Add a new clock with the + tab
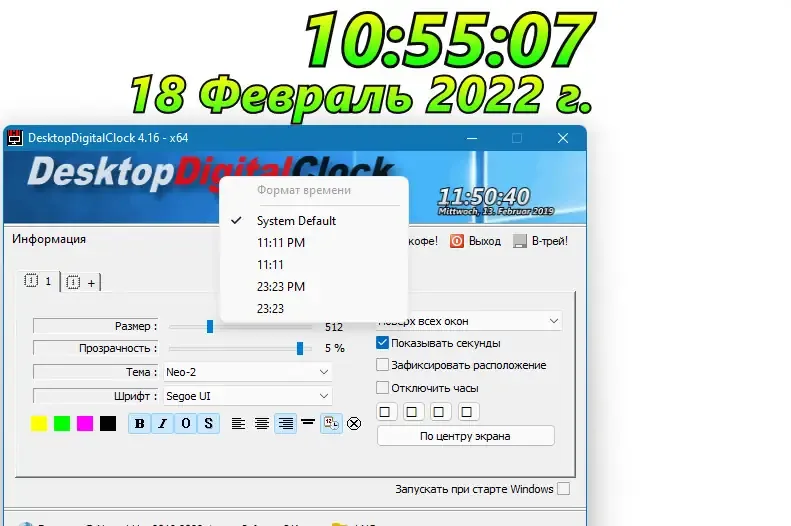This screenshot has height=526, width=791. tap(82, 282)
